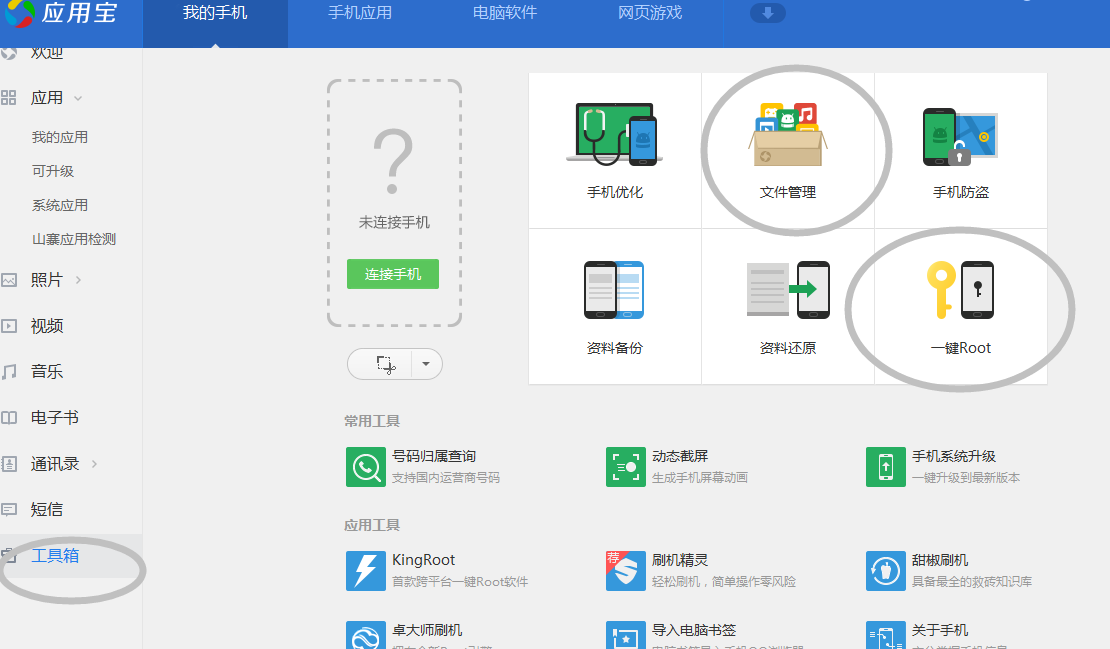Click the 音乐 note icon in sidebar

8,372
